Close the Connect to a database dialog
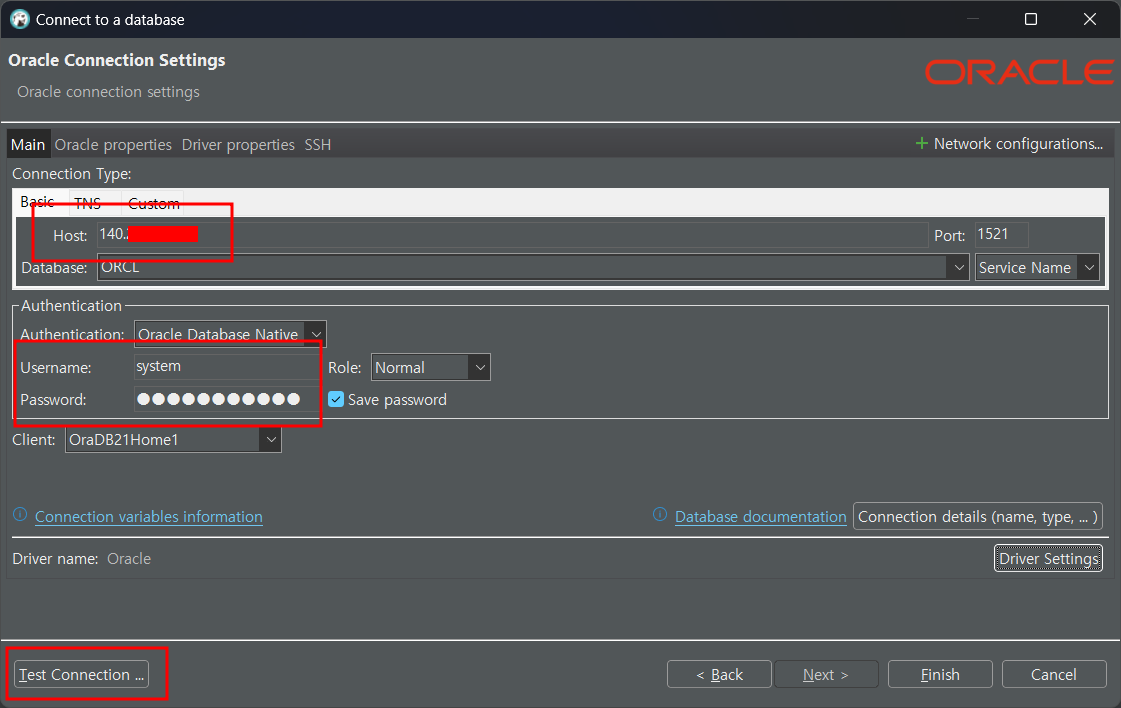 coord(1090,19)
